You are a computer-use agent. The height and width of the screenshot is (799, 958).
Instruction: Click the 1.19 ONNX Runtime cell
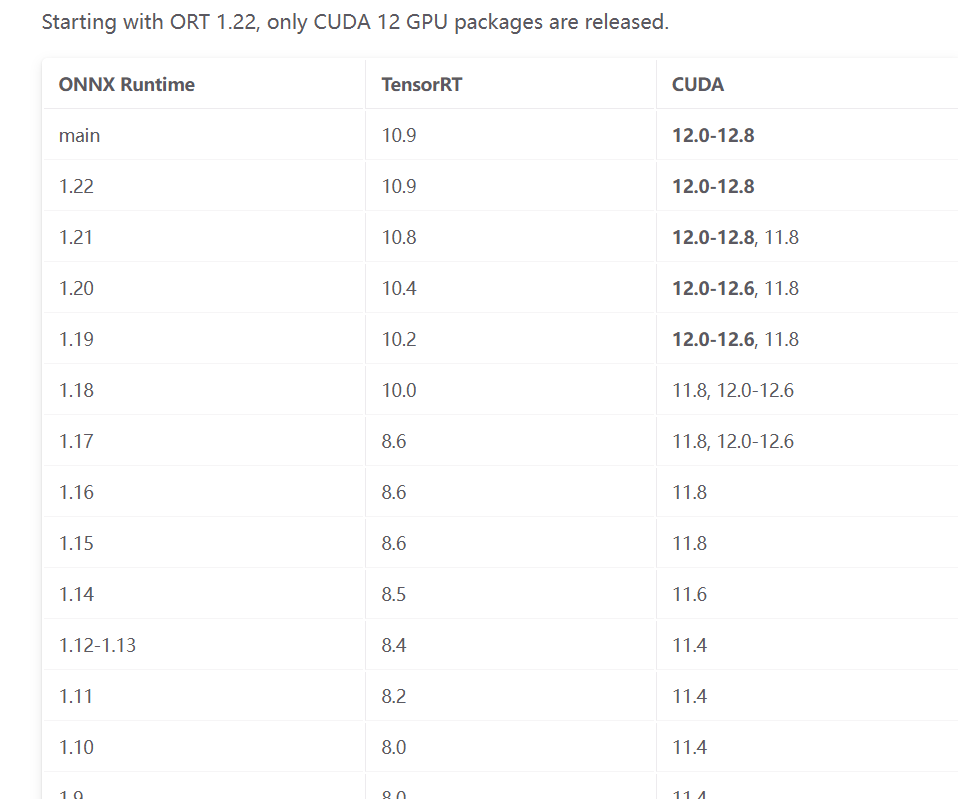click(x=76, y=339)
